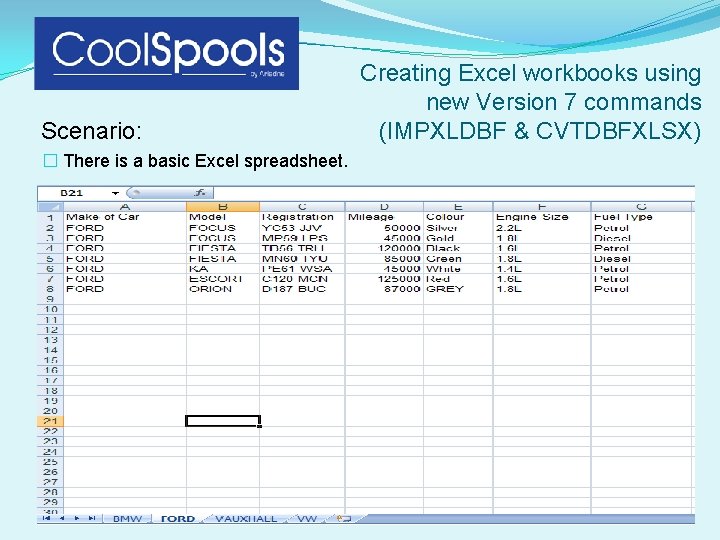This screenshot has height=540, width=720.
Task: Select column E header
Action: 458,207
